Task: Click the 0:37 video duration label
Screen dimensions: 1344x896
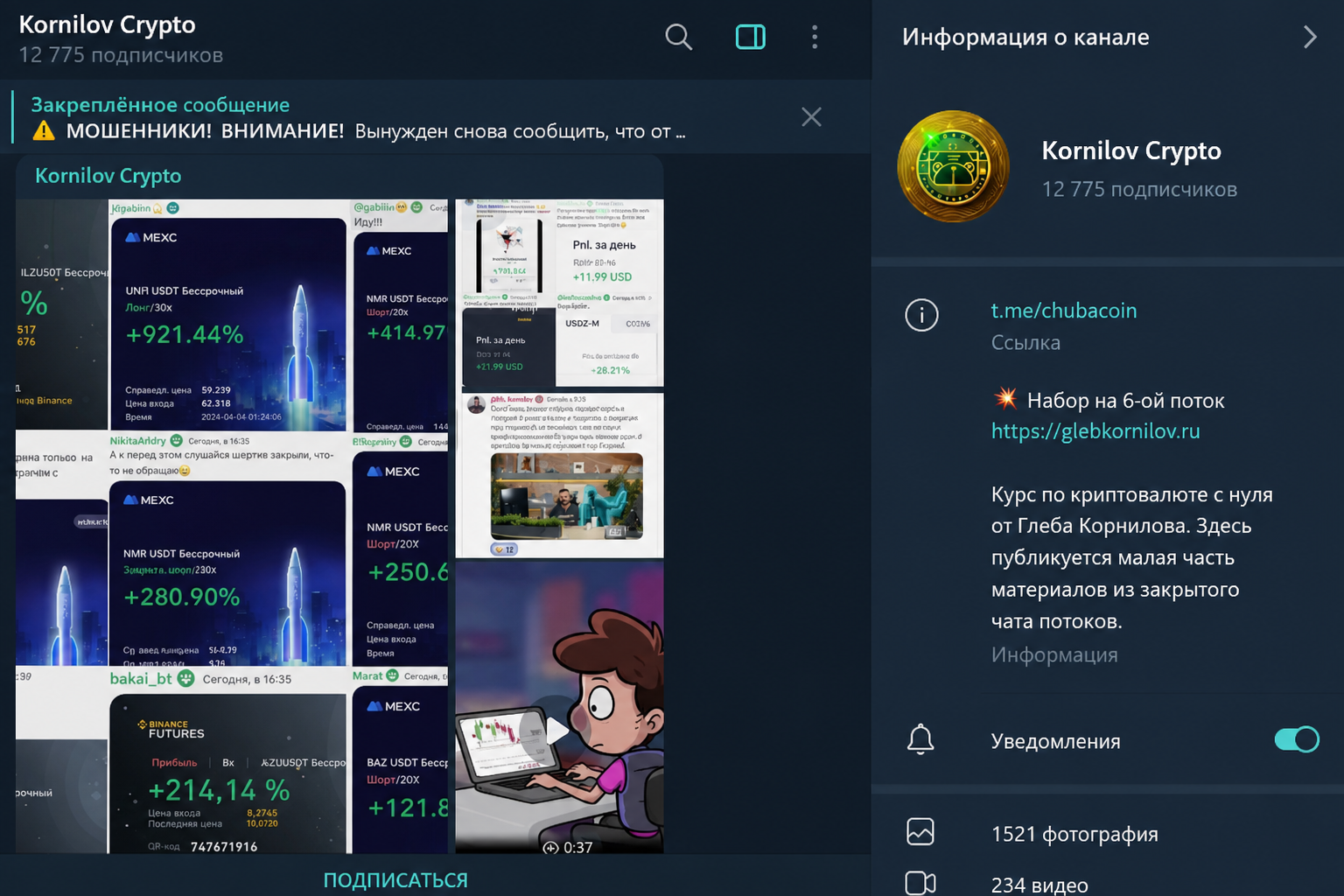Action: click(577, 847)
